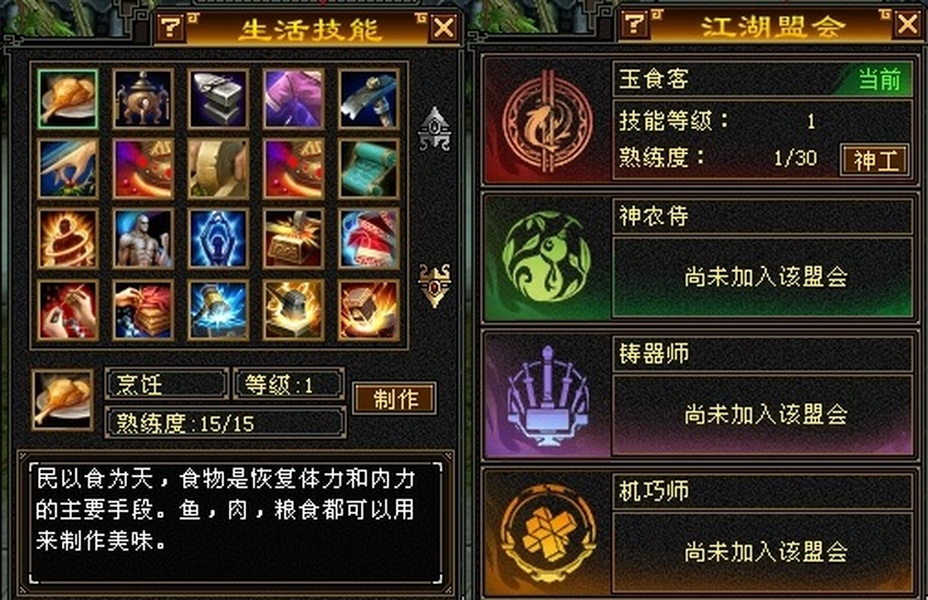
Task: Click the 制作 craft button
Action: pyautogui.click(x=395, y=398)
